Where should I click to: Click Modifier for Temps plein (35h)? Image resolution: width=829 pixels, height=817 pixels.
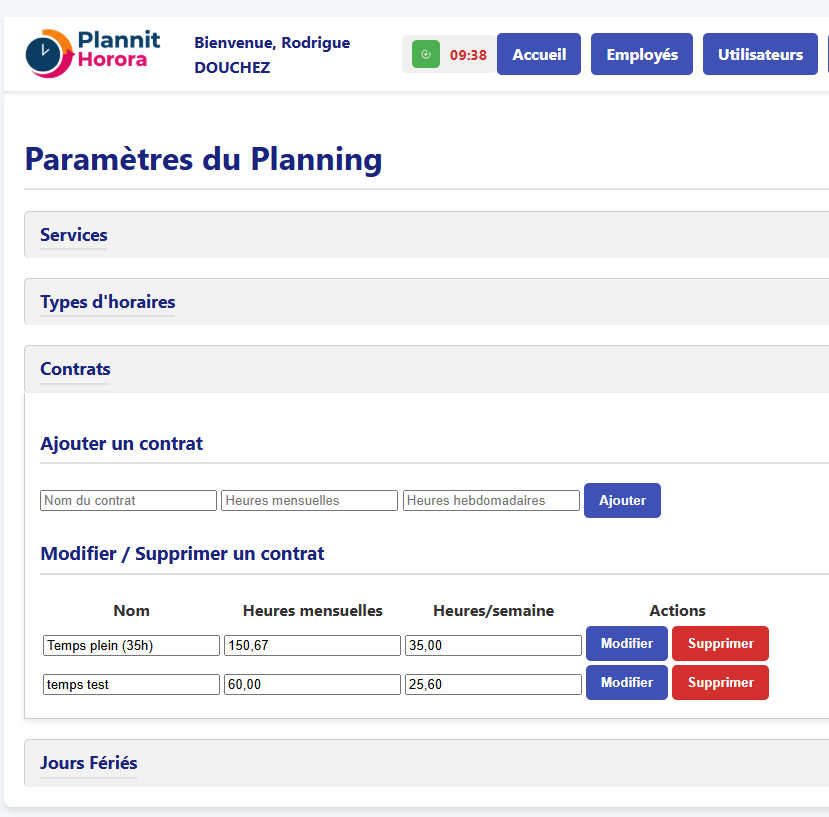click(x=626, y=644)
